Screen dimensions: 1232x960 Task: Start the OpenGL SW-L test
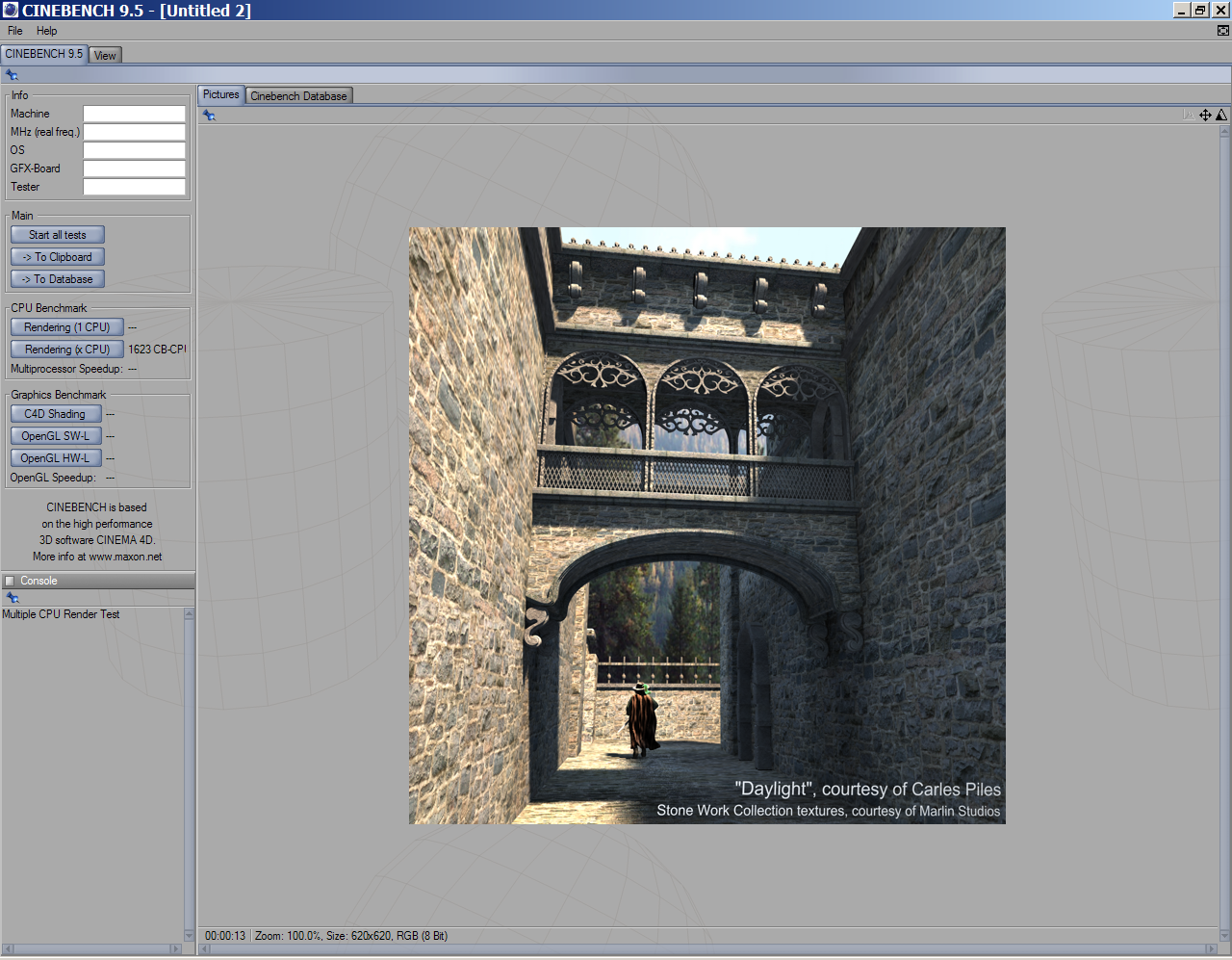[x=56, y=436]
